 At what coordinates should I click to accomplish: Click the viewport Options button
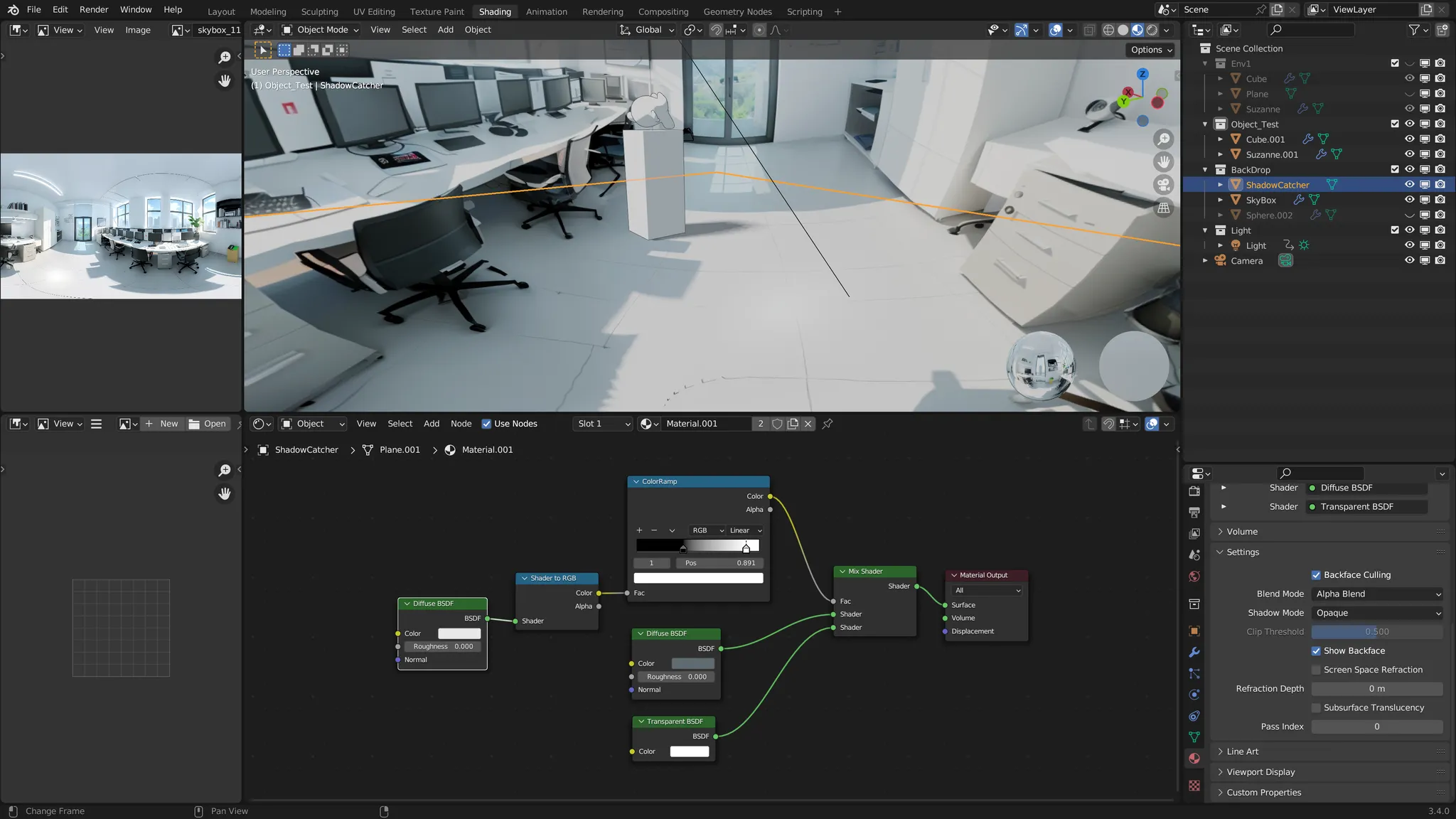tap(1151, 50)
